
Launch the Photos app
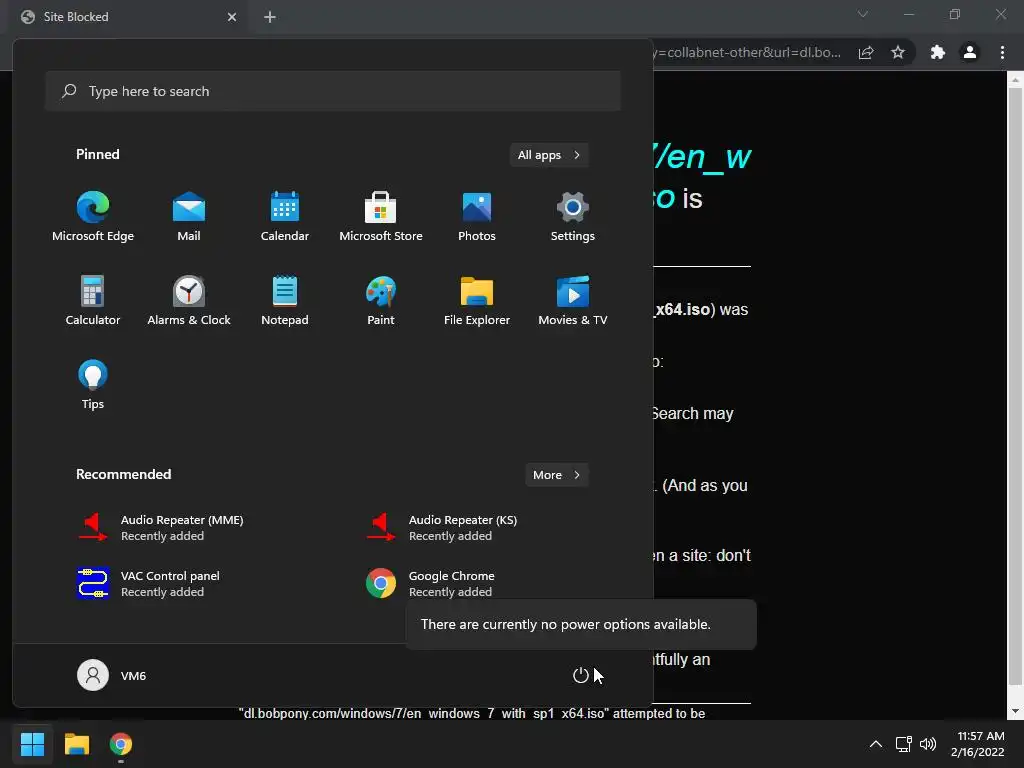(x=477, y=217)
